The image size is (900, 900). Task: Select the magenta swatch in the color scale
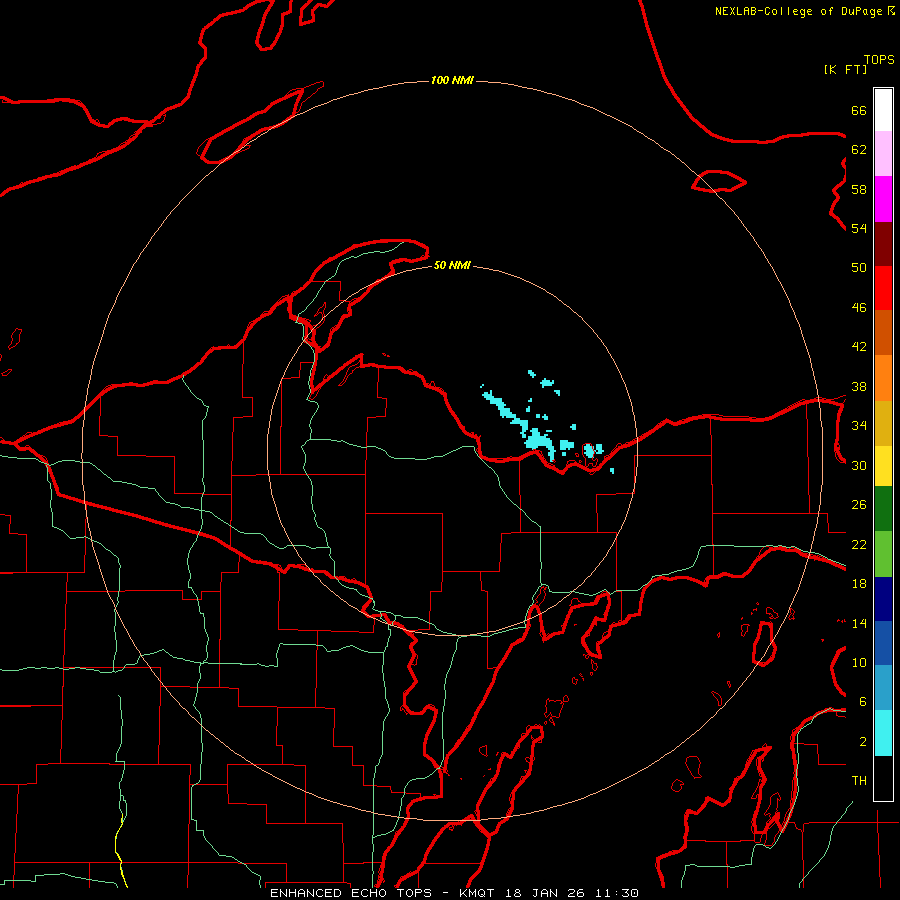click(x=883, y=199)
